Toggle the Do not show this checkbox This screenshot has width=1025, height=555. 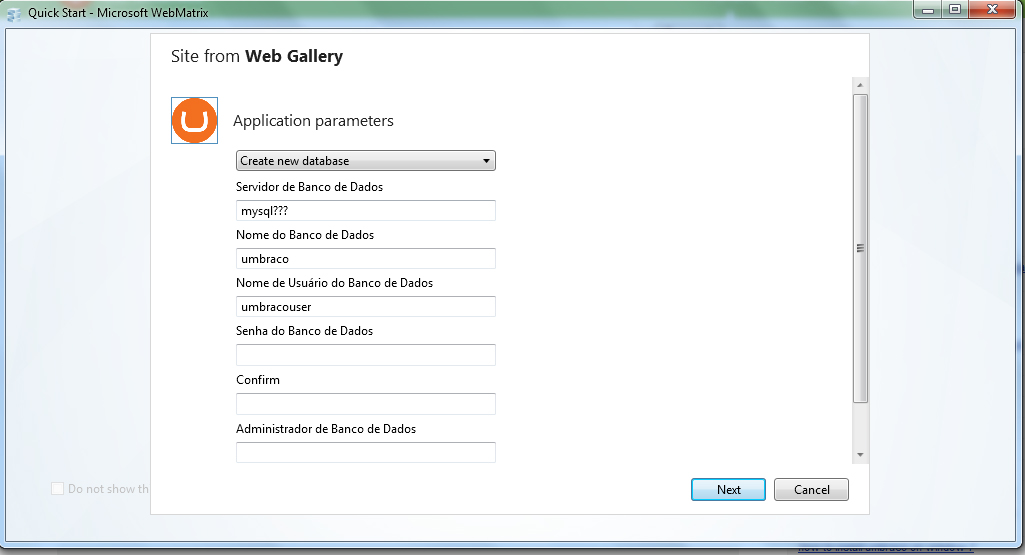[x=58, y=488]
